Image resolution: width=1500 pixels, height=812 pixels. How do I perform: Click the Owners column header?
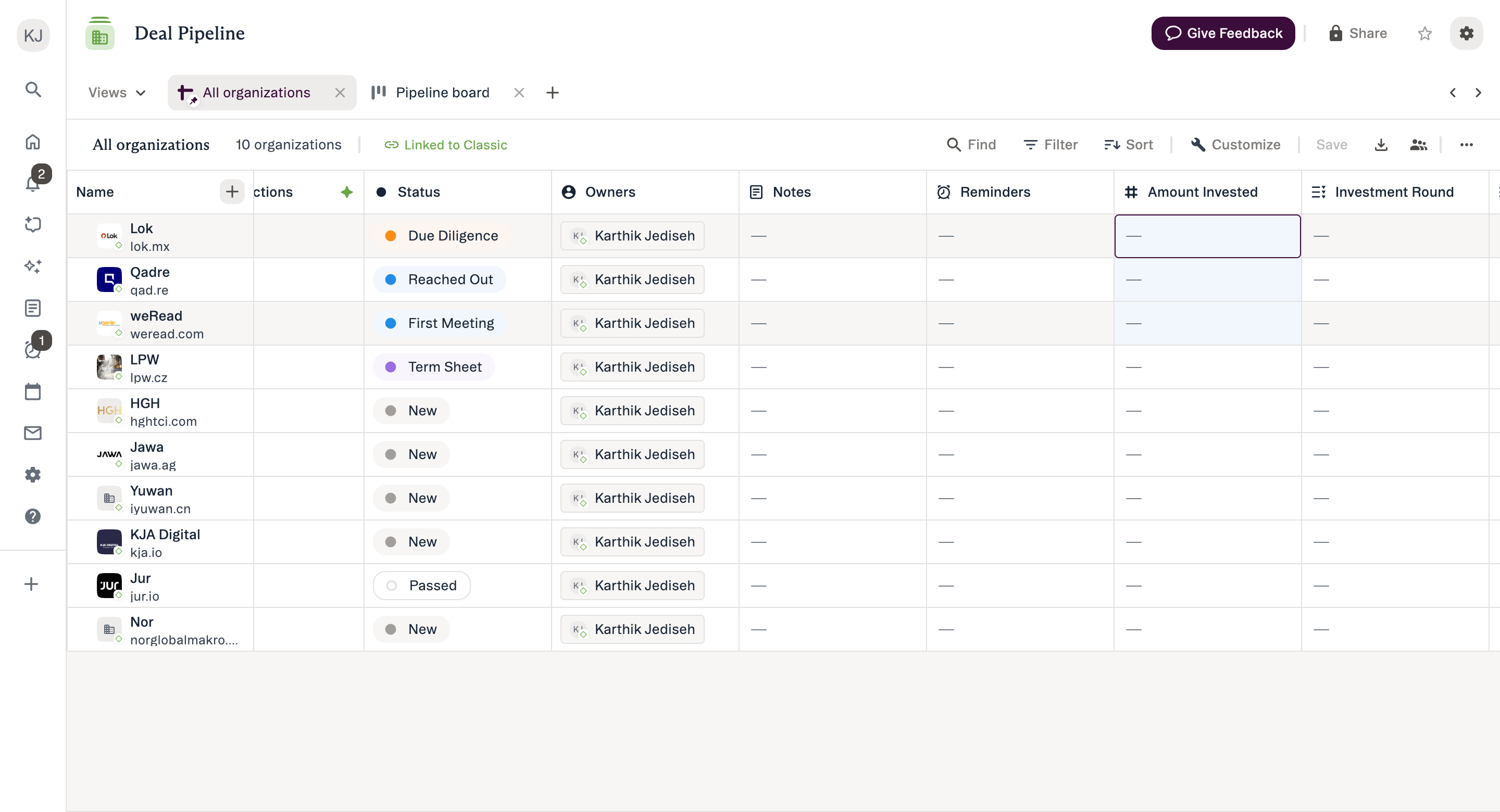(645, 192)
